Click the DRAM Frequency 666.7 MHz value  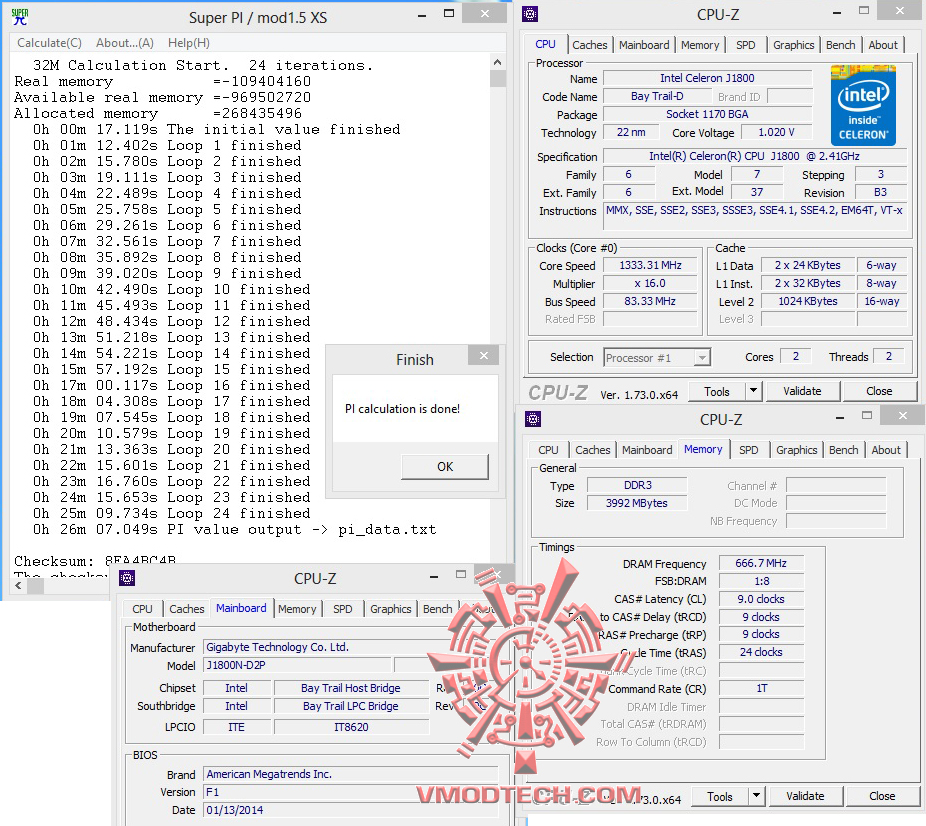point(761,563)
